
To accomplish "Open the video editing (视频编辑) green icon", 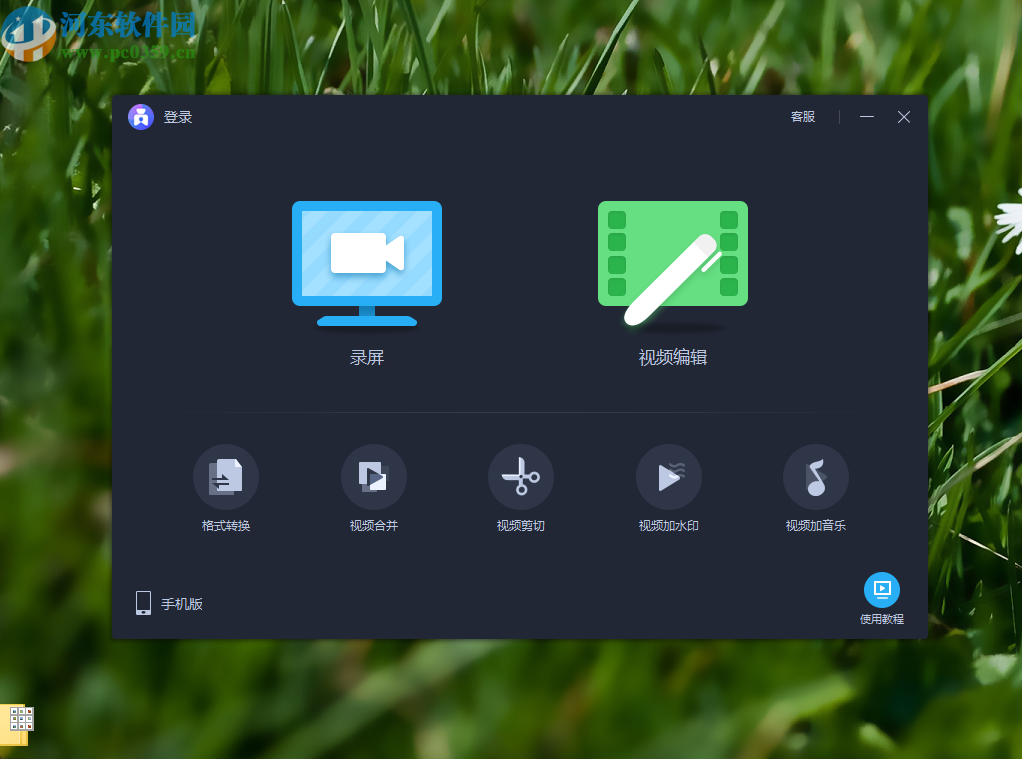I will (x=673, y=263).
